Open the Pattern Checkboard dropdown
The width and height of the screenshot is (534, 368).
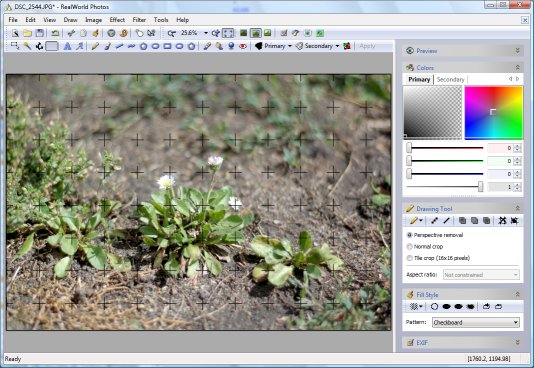point(476,322)
